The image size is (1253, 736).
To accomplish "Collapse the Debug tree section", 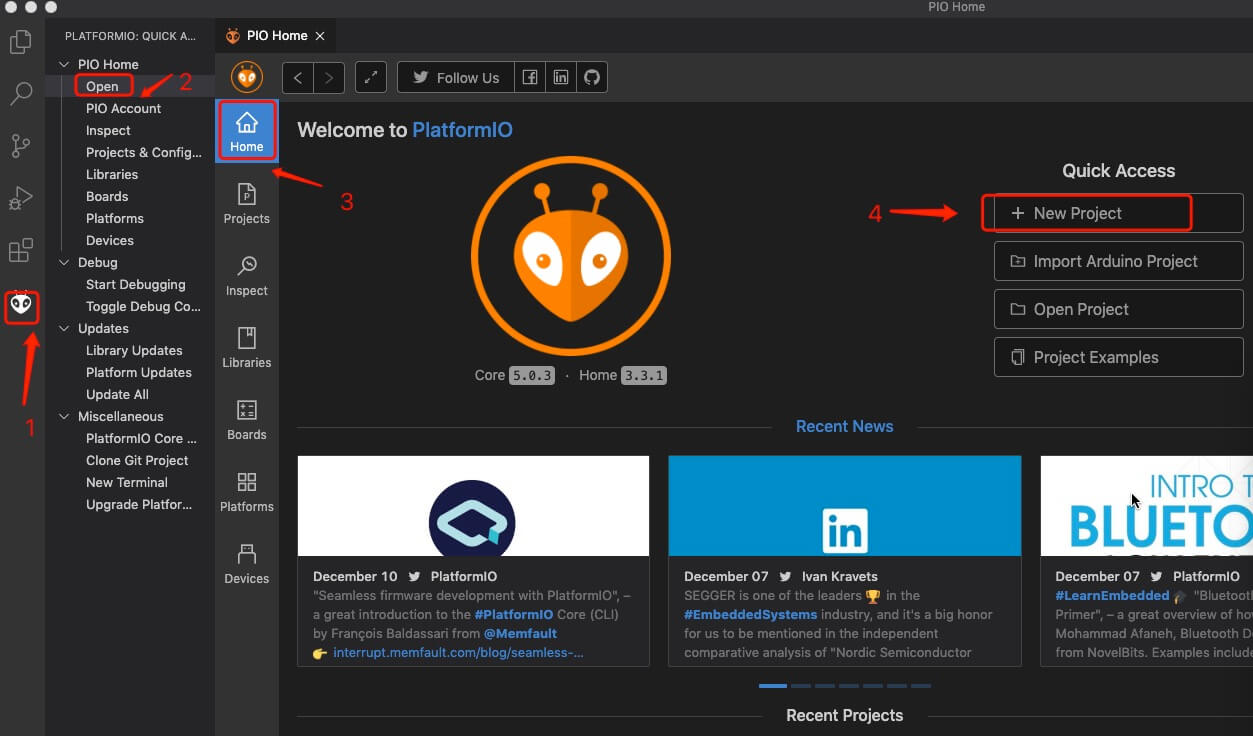I will [x=65, y=262].
